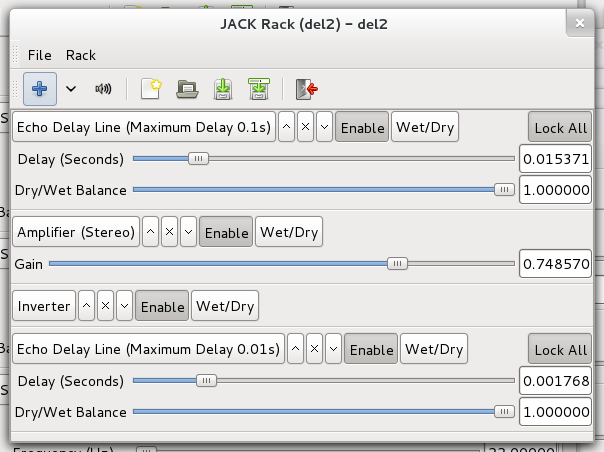Move the 0.01s Echo Delay Line up
The width and height of the screenshot is (604, 452).
coord(295,349)
